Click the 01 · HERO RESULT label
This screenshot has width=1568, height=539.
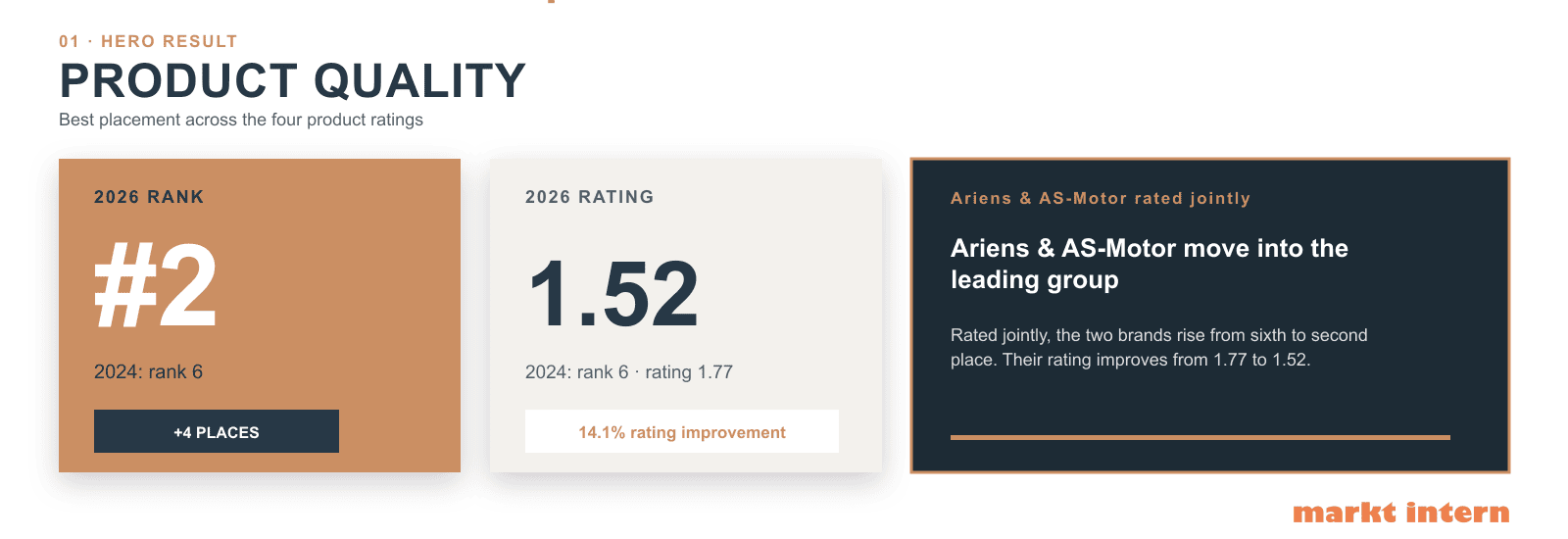coord(148,41)
